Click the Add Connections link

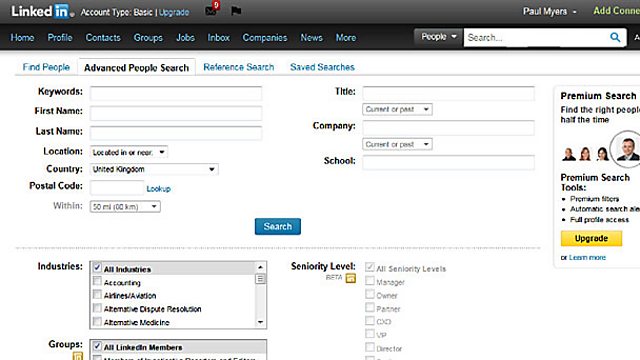[x=616, y=11]
